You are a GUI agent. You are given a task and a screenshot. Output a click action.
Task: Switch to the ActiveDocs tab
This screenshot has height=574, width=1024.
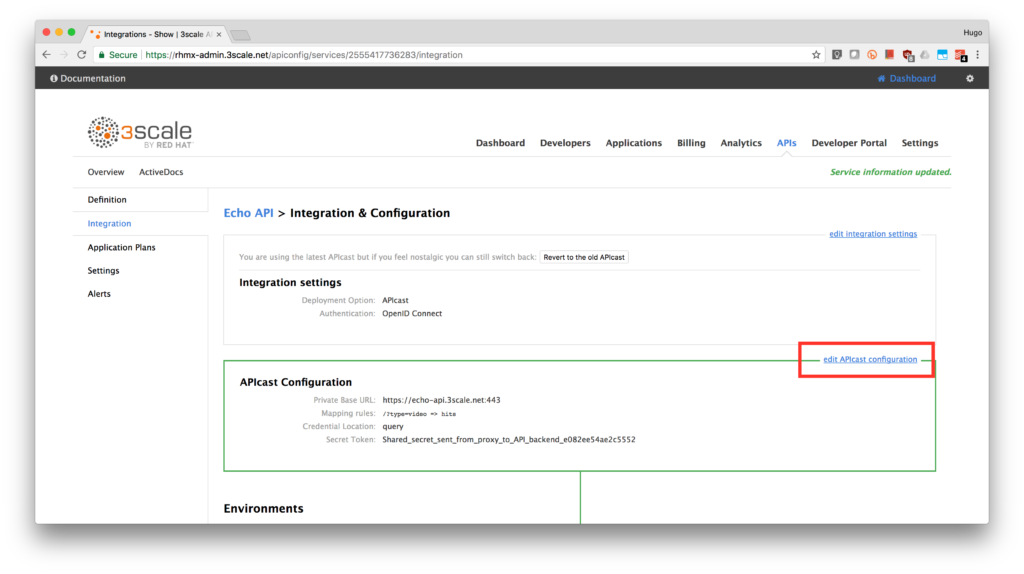coord(161,172)
